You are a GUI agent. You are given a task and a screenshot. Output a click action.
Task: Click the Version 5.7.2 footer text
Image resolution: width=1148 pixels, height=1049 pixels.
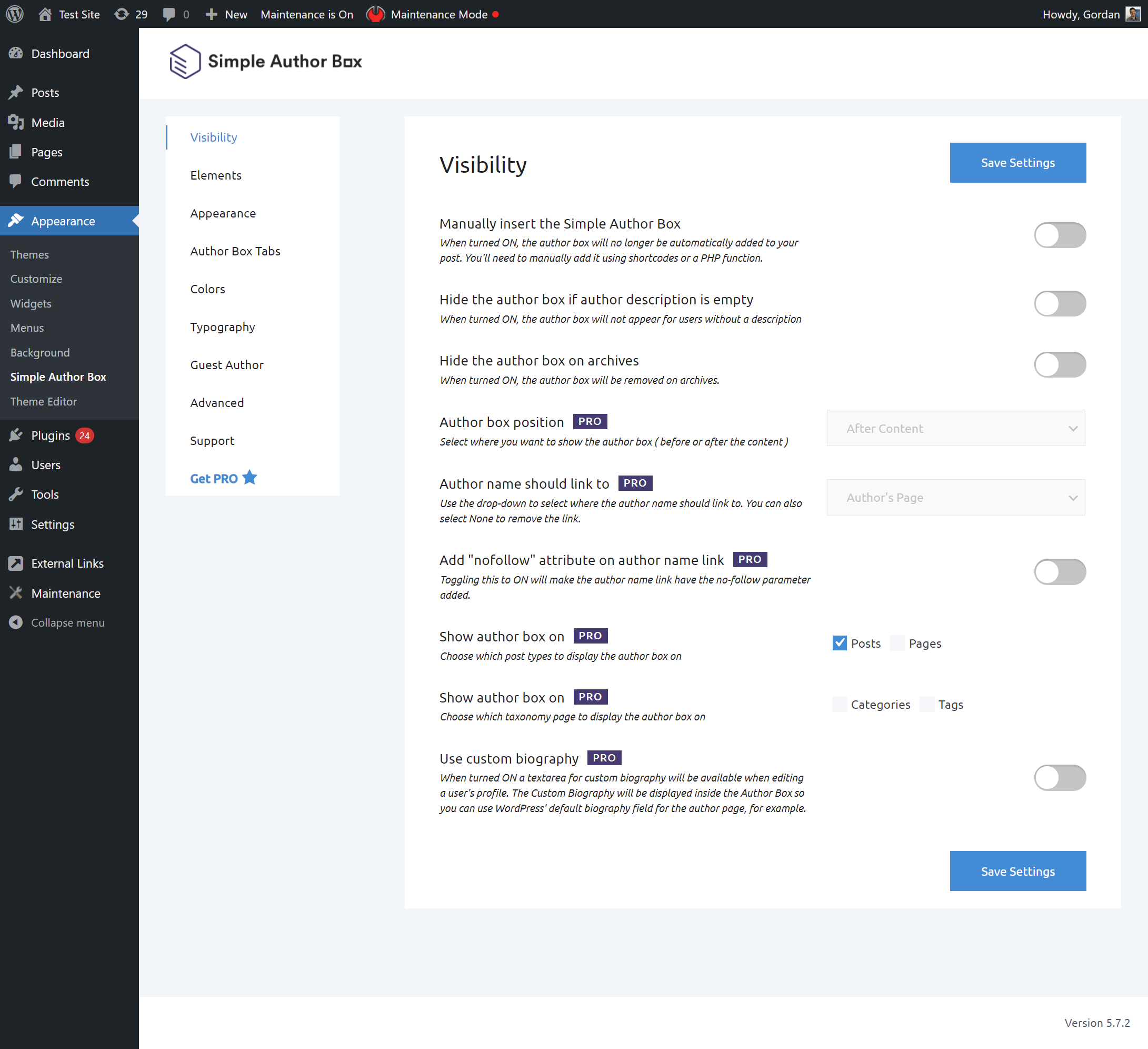pyautogui.click(x=1097, y=1022)
